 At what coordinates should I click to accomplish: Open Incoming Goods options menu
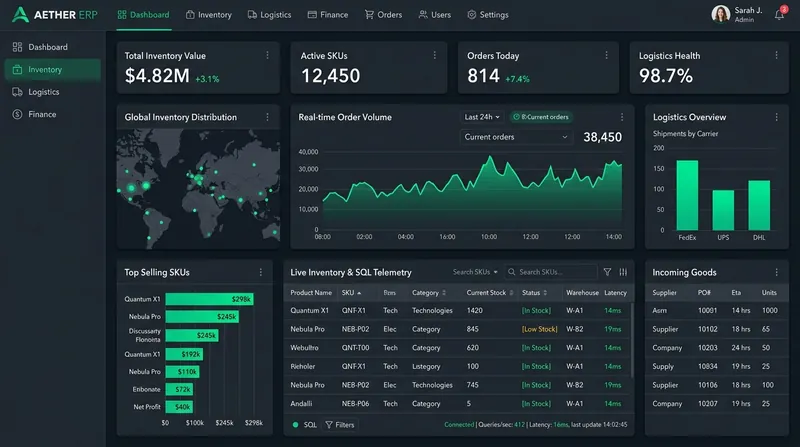[777, 272]
